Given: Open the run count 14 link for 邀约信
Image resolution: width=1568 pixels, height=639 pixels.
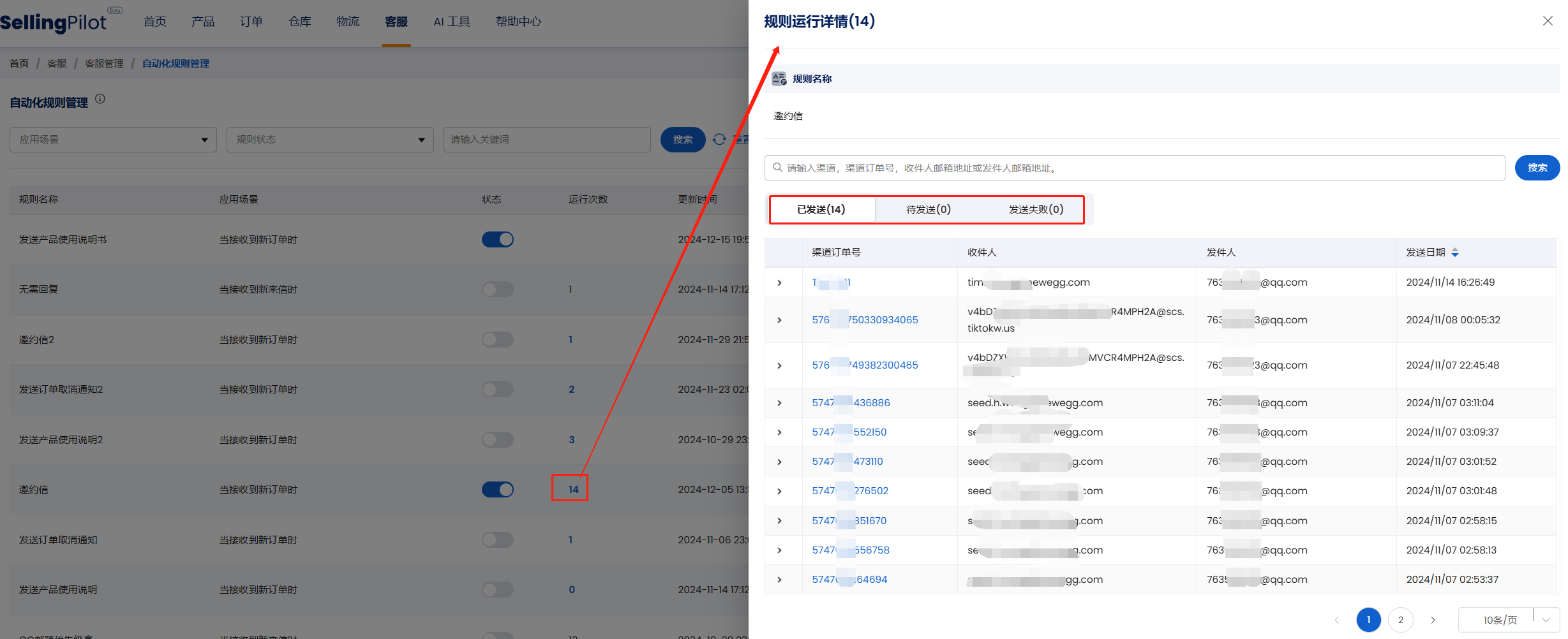Looking at the screenshot, I should (573, 490).
